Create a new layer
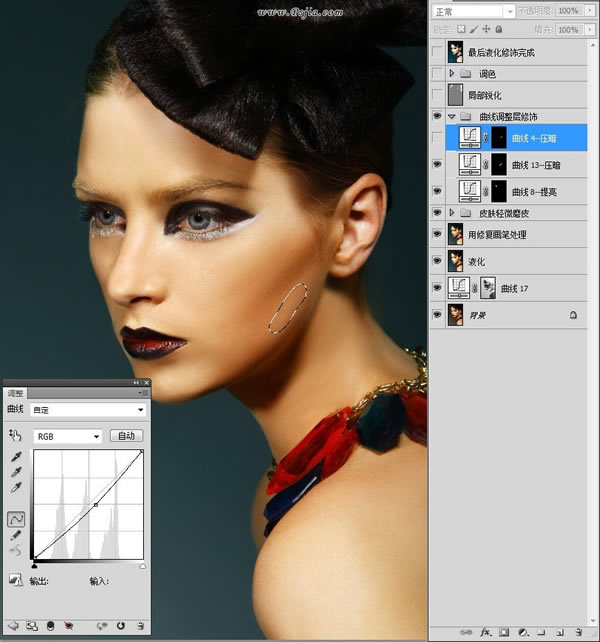This screenshot has height=642, width=600. [x=560, y=632]
